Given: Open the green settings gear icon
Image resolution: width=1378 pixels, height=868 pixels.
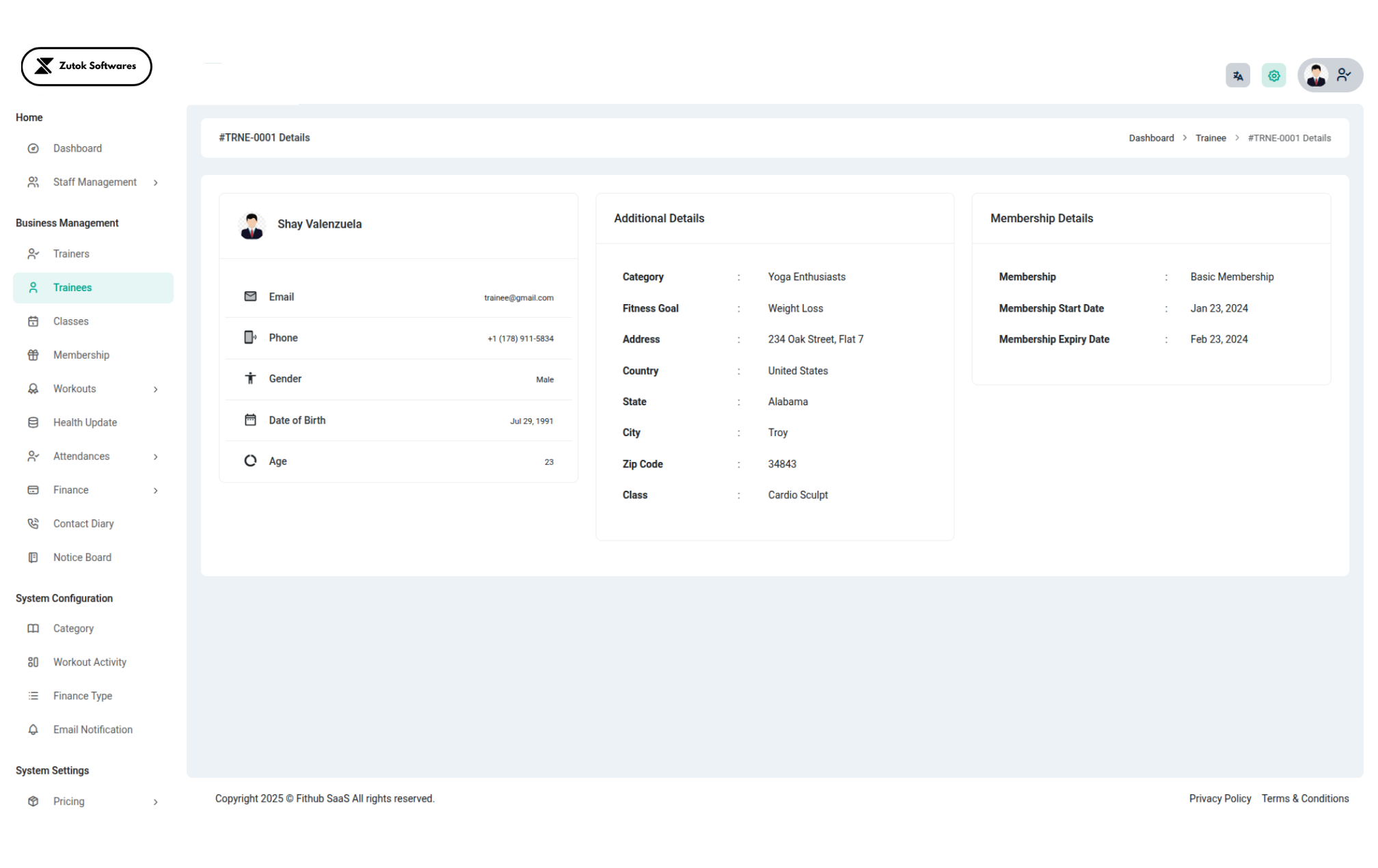Looking at the screenshot, I should (1273, 76).
